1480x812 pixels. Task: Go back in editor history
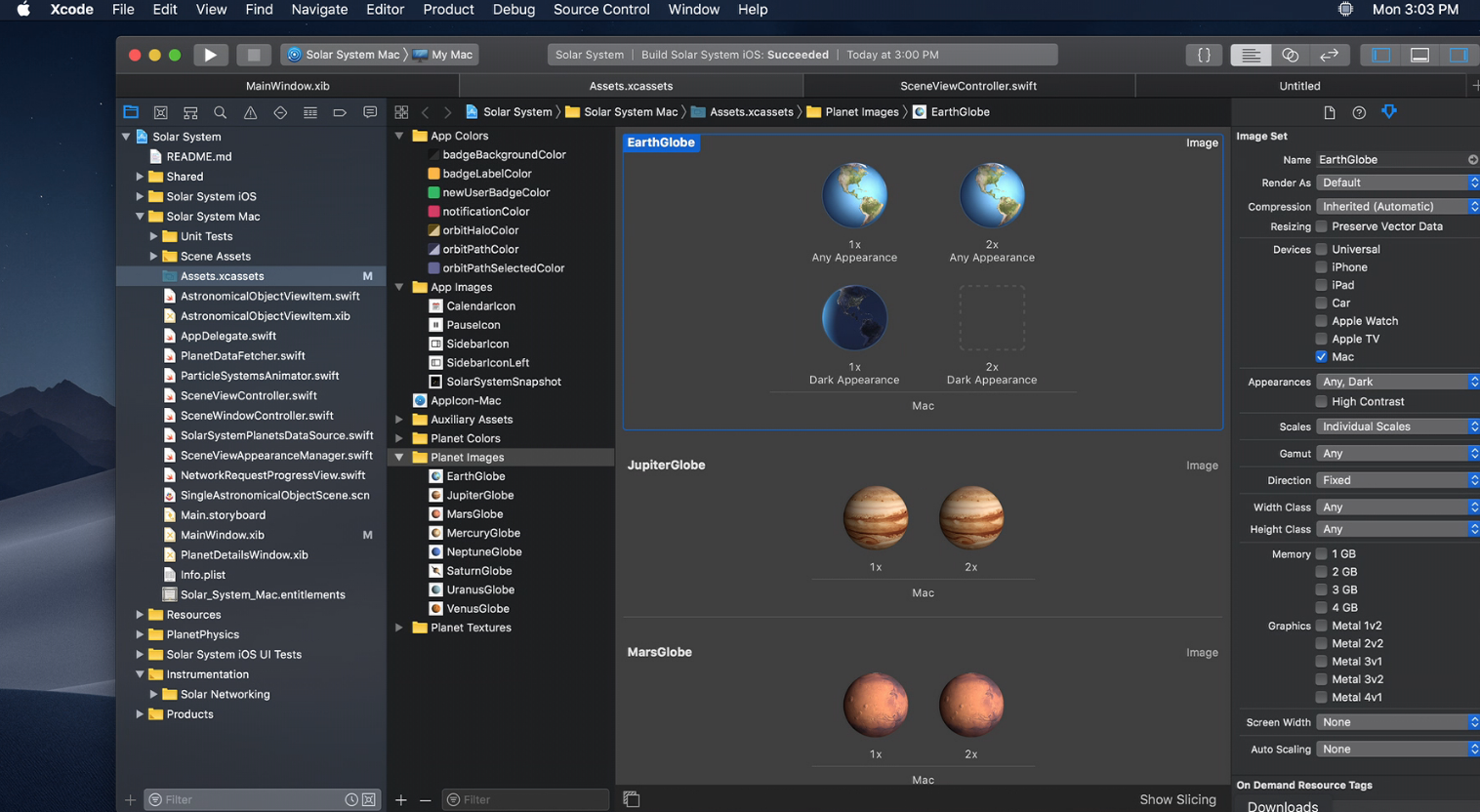click(x=425, y=112)
